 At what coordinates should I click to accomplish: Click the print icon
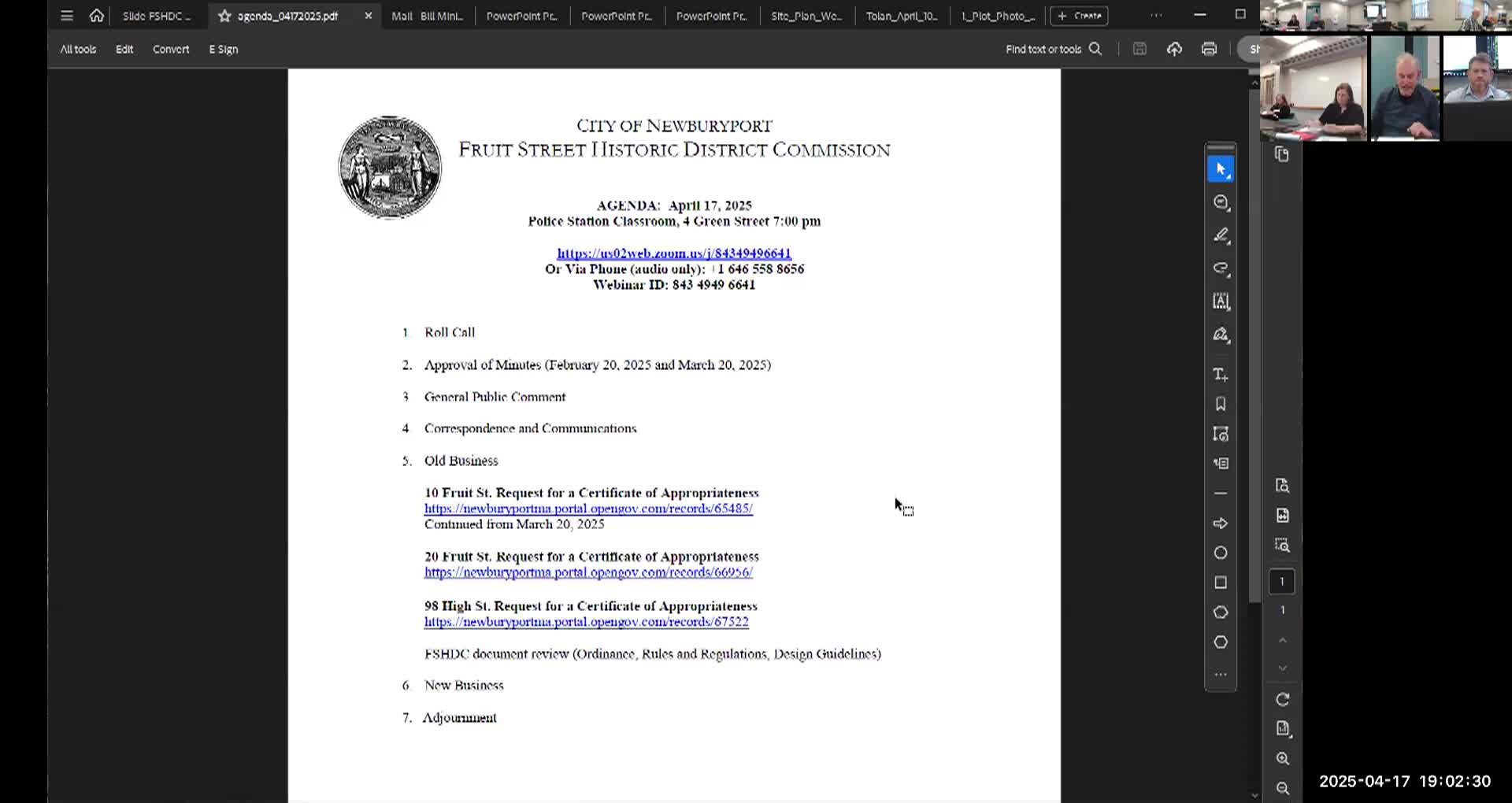click(x=1209, y=49)
